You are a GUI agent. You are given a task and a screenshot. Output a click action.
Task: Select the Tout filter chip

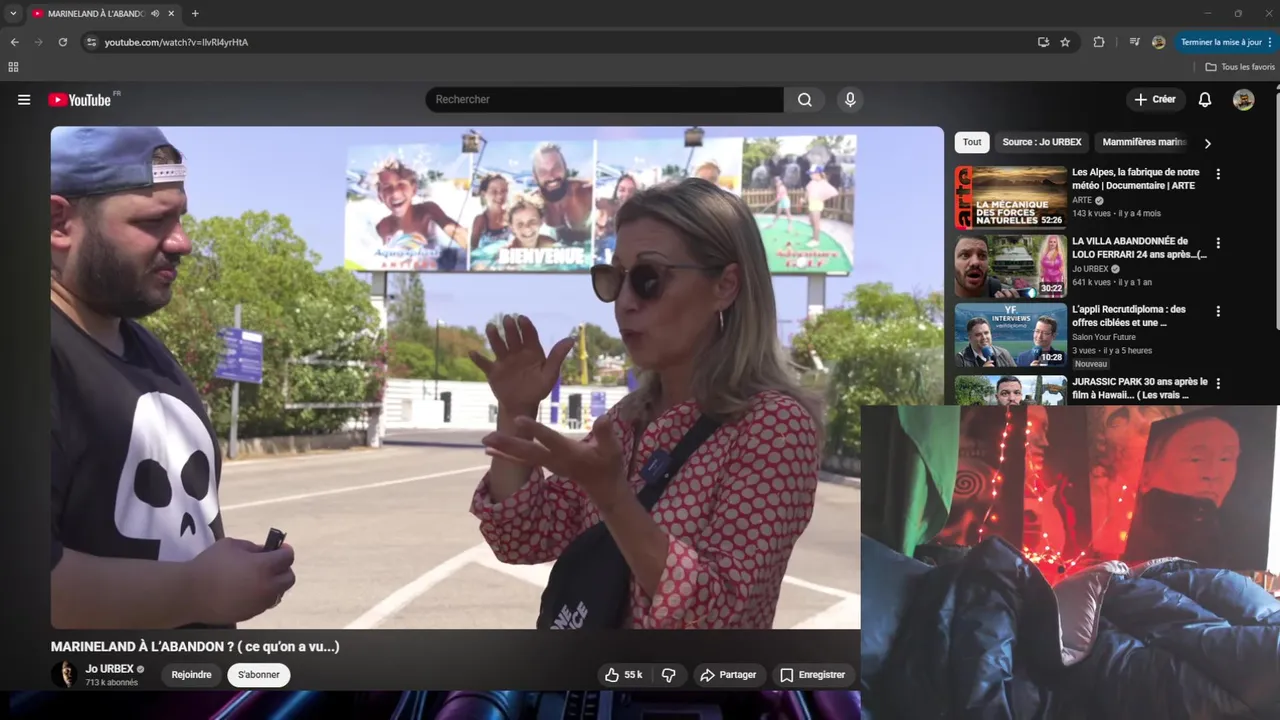coord(972,142)
